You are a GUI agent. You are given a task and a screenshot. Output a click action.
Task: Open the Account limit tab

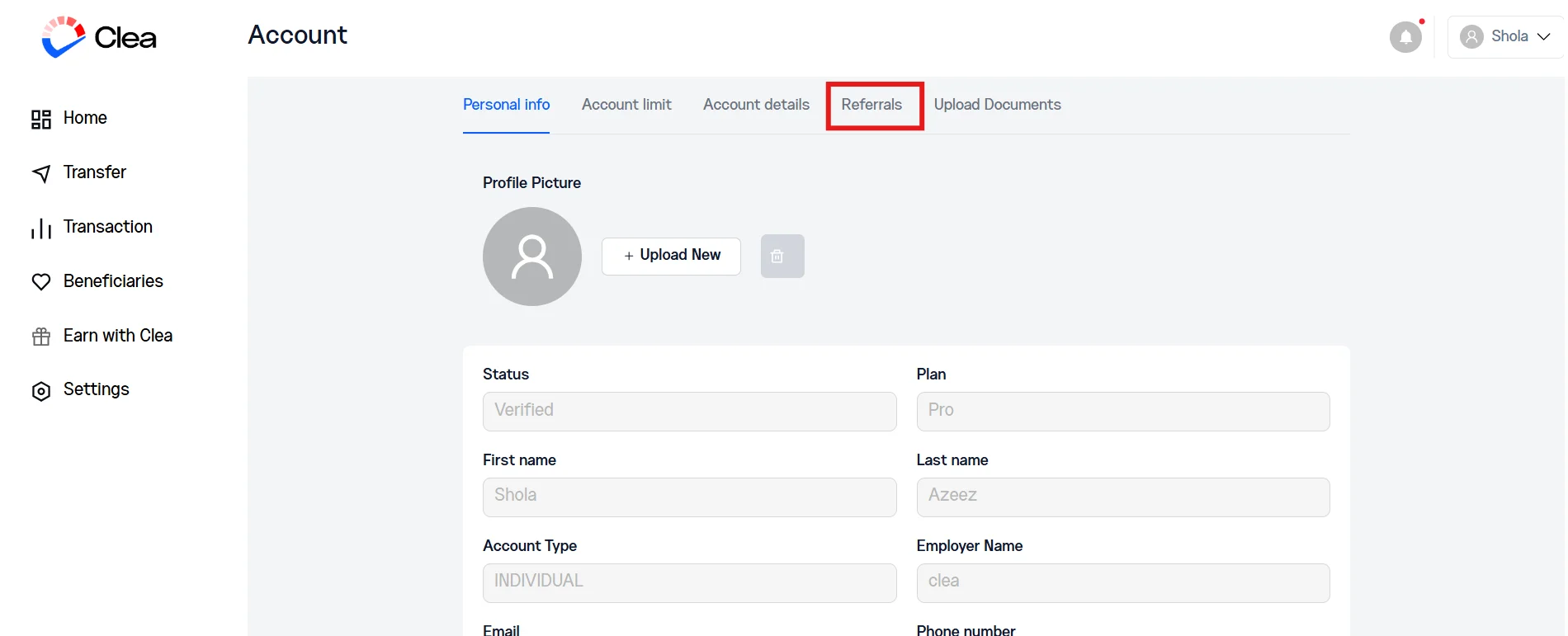(x=626, y=105)
